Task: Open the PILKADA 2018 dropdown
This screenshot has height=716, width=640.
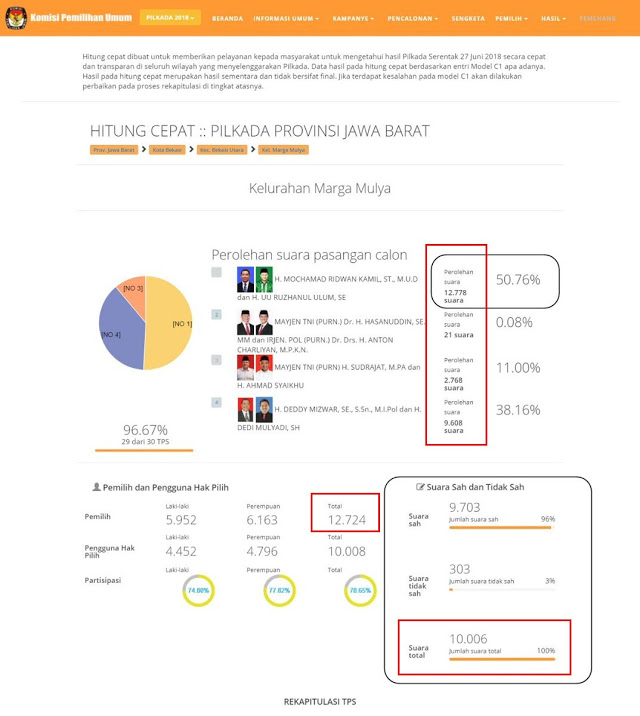Action: click(170, 17)
